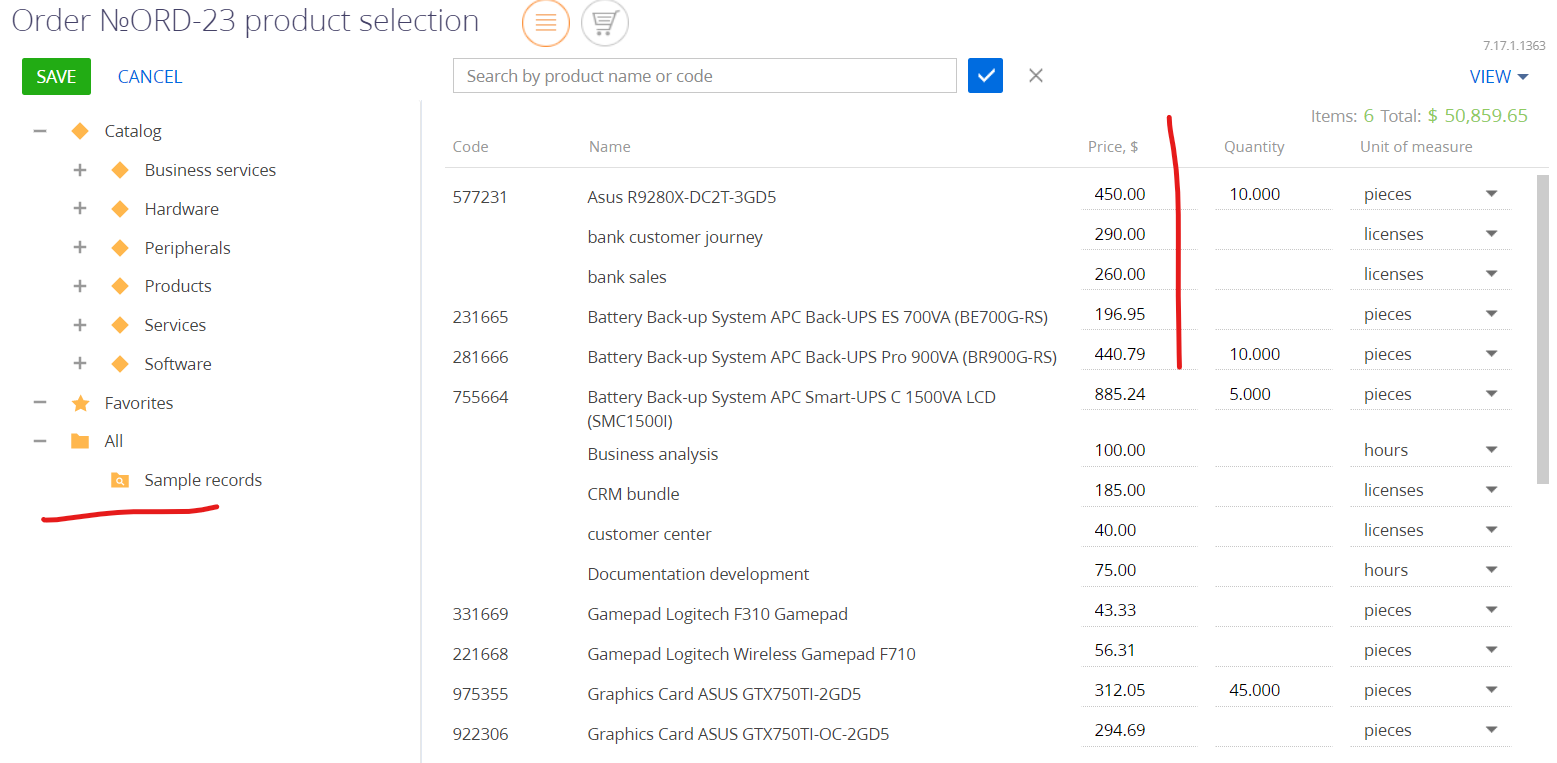Click product name Battery Back-up ES 700VA (BE700G-RS)
1557x763 pixels.
point(817,317)
